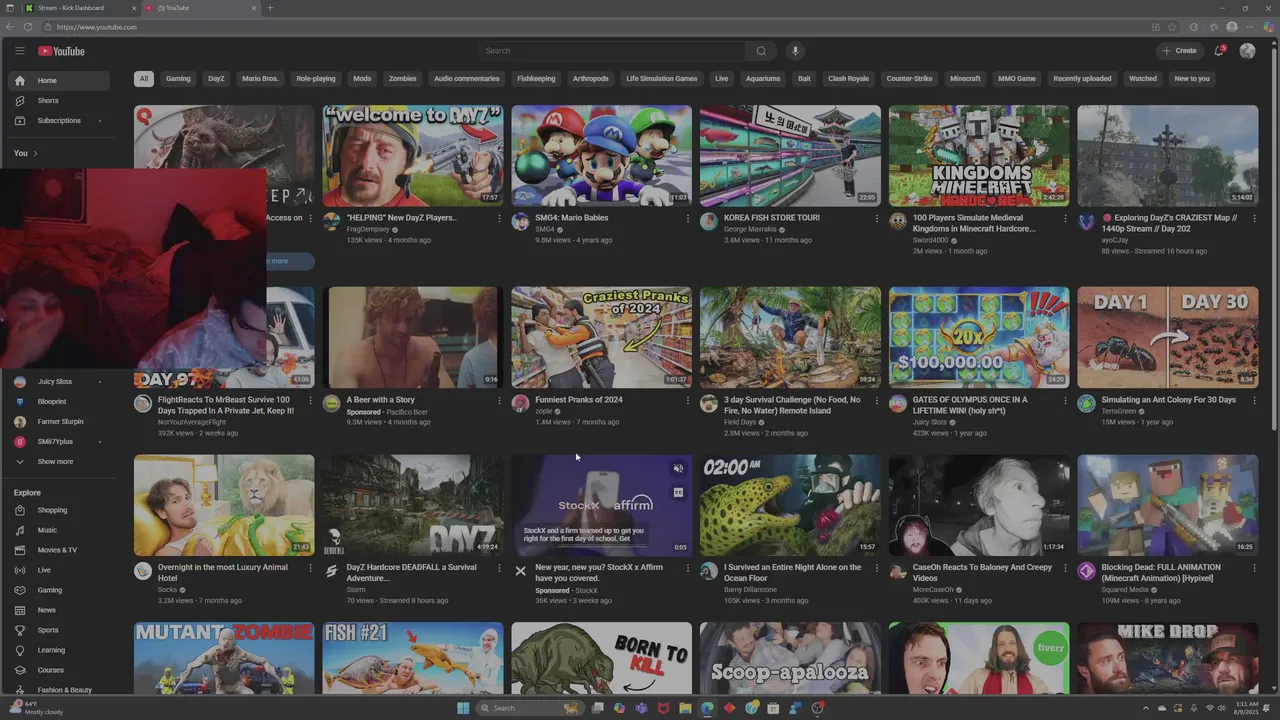
Task: Click the search magnifier button
Action: pos(761,51)
